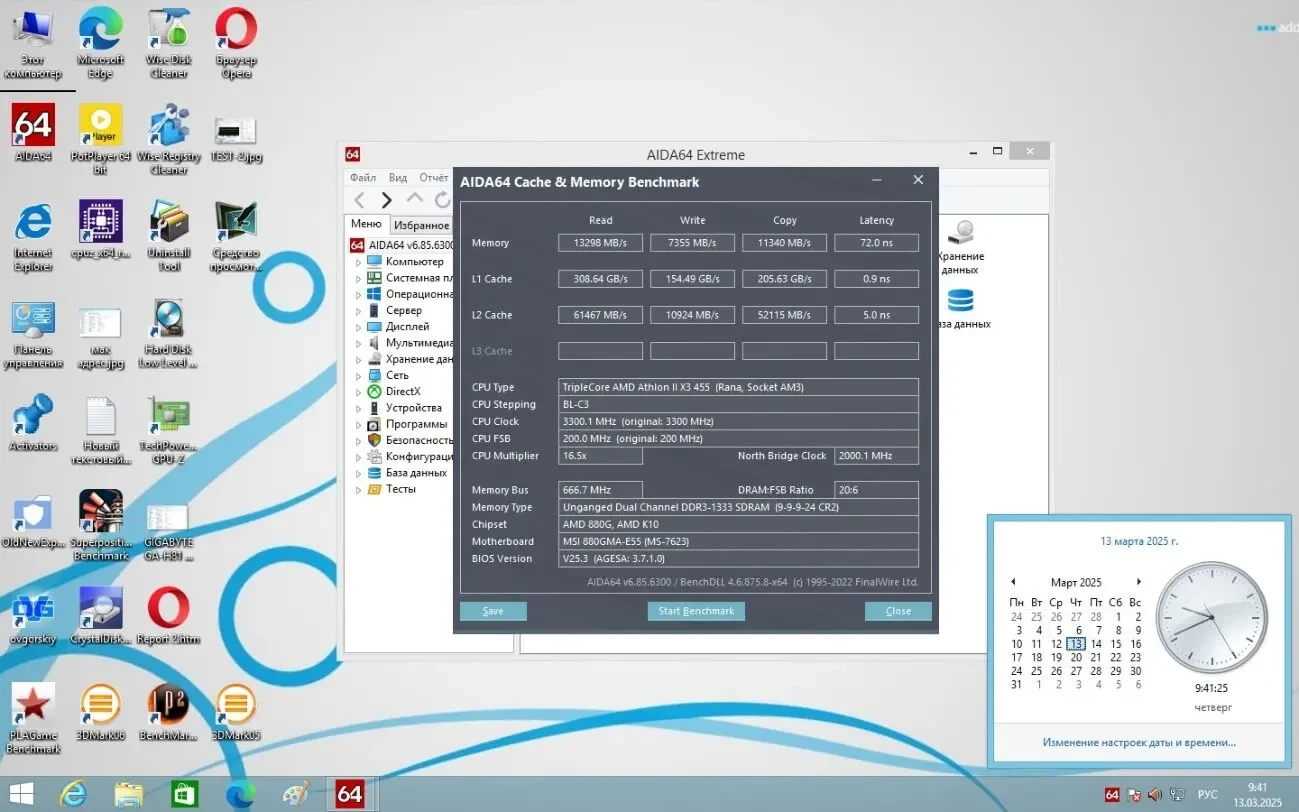Open the AIDA64 system tray icon
The image size is (1299, 812).
coord(1111,793)
